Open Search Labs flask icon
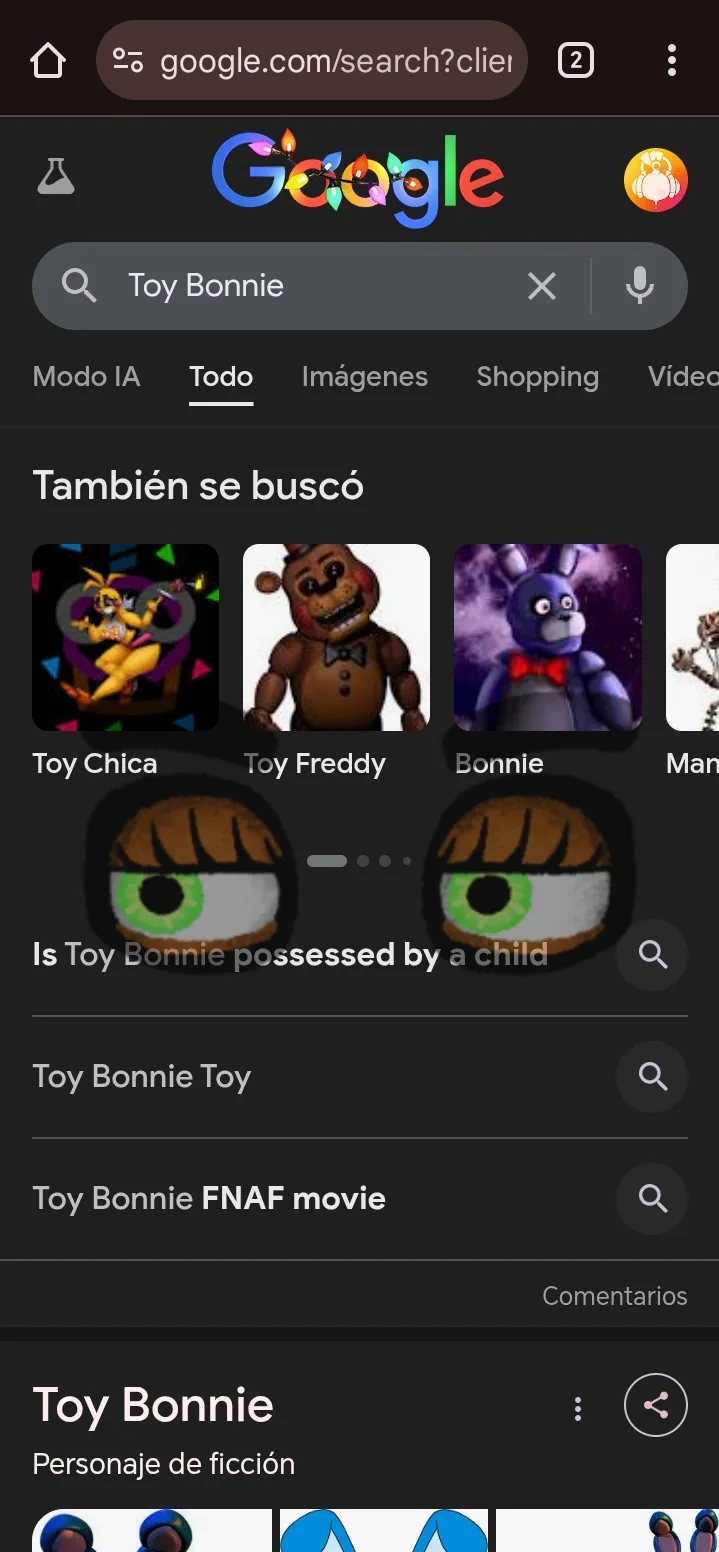Image resolution: width=719 pixels, height=1552 pixels. 56,177
